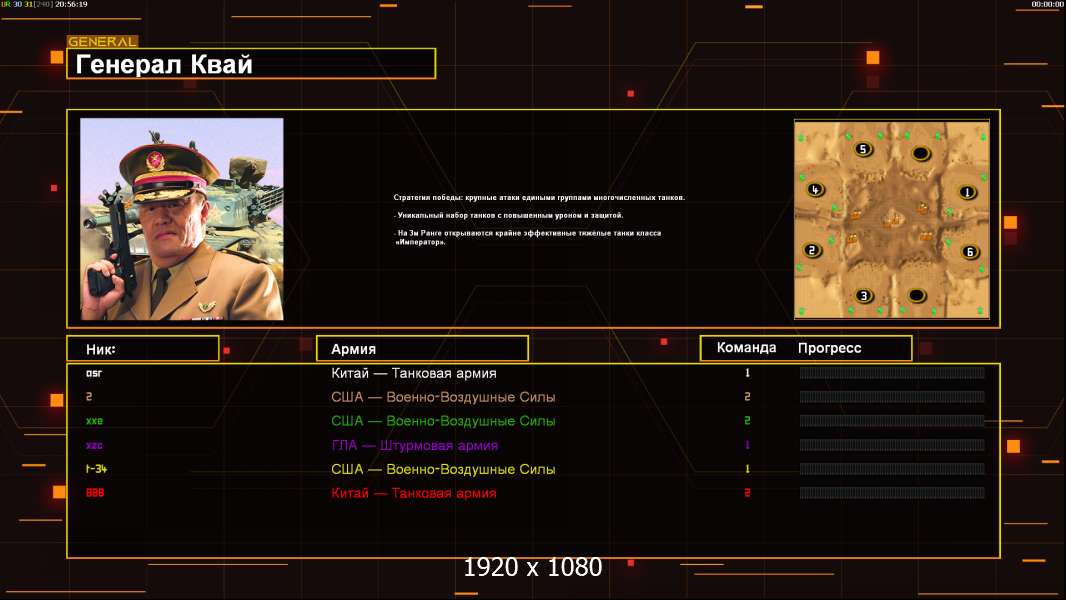Click start position marker 6 on the minimap
This screenshot has width=1066, height=600.
969,252
